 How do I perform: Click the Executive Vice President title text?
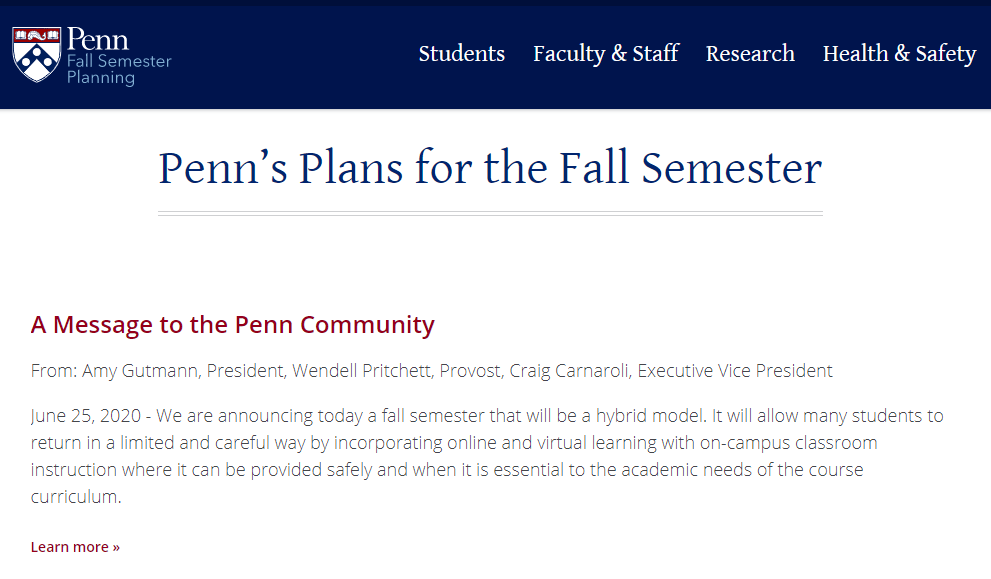tap(735, 371)
